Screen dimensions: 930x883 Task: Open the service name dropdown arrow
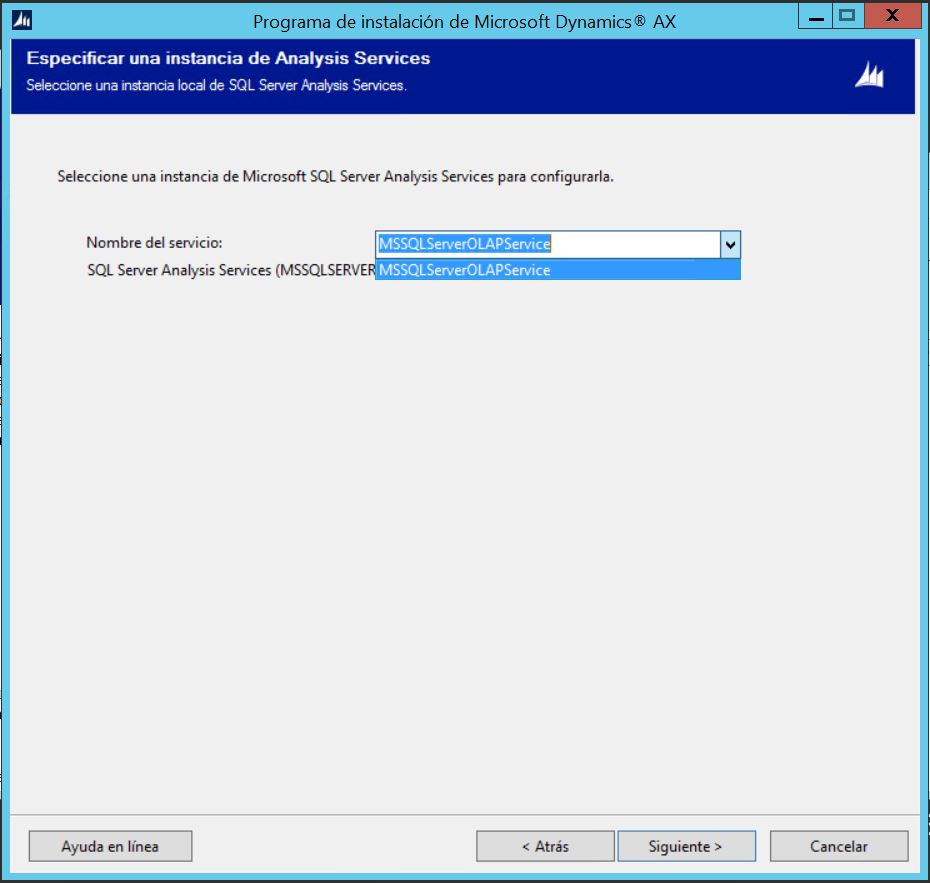pyautogui.click(x=730, y=244)
